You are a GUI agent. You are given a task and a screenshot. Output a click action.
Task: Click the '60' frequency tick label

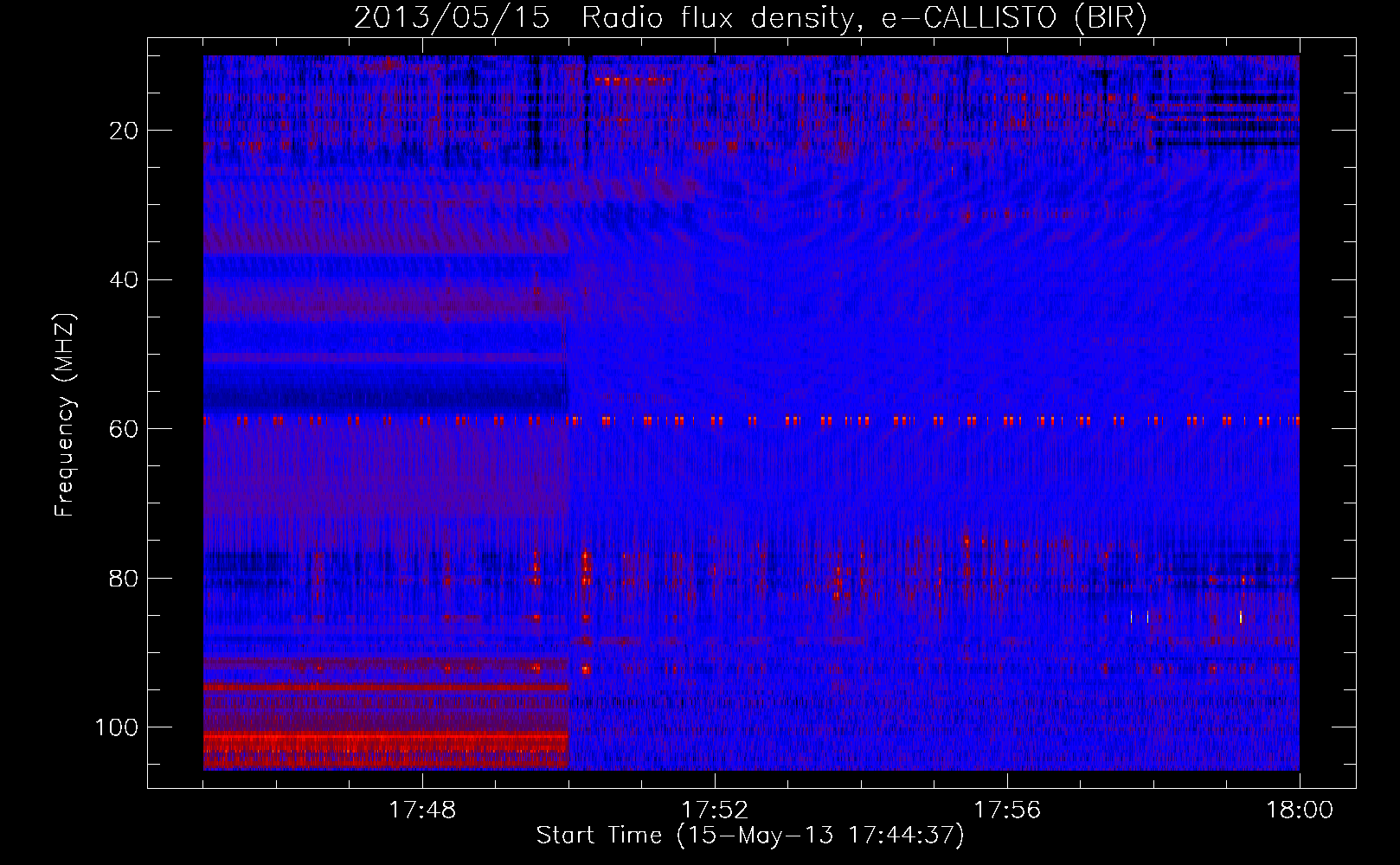125,429
